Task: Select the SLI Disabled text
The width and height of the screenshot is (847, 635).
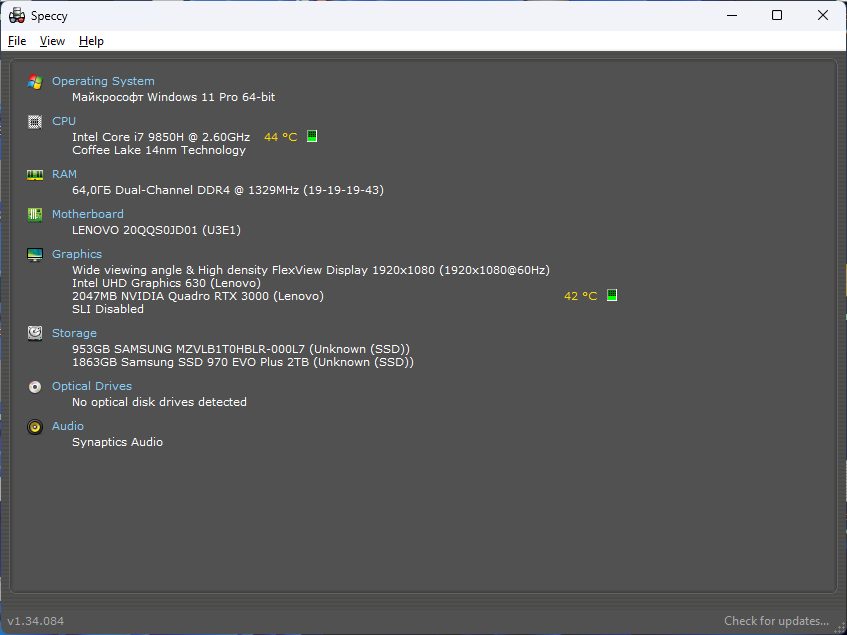Action: coord(108,309)
